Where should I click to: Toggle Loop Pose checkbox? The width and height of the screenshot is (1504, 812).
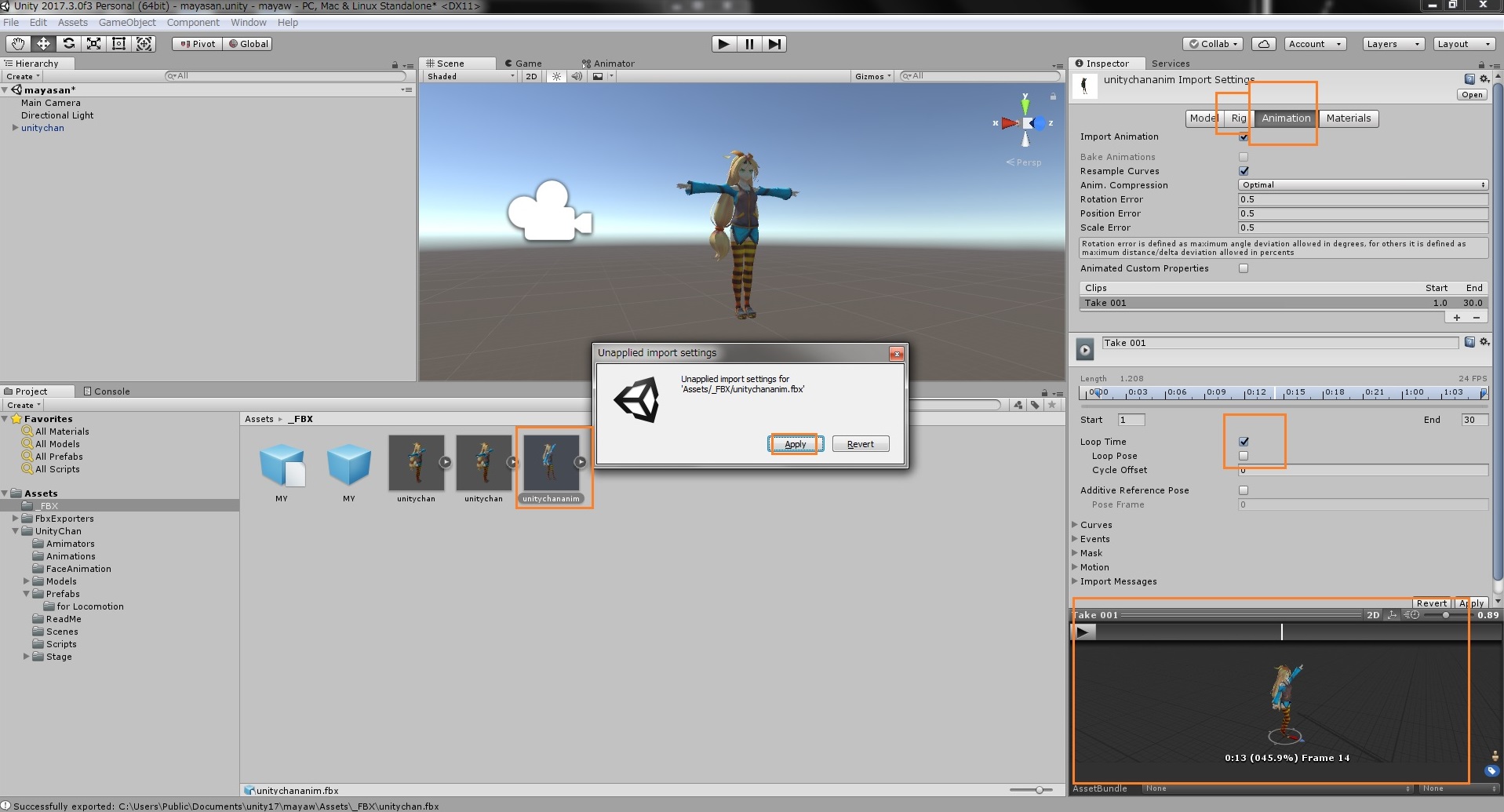click(x=1244, y=456)
